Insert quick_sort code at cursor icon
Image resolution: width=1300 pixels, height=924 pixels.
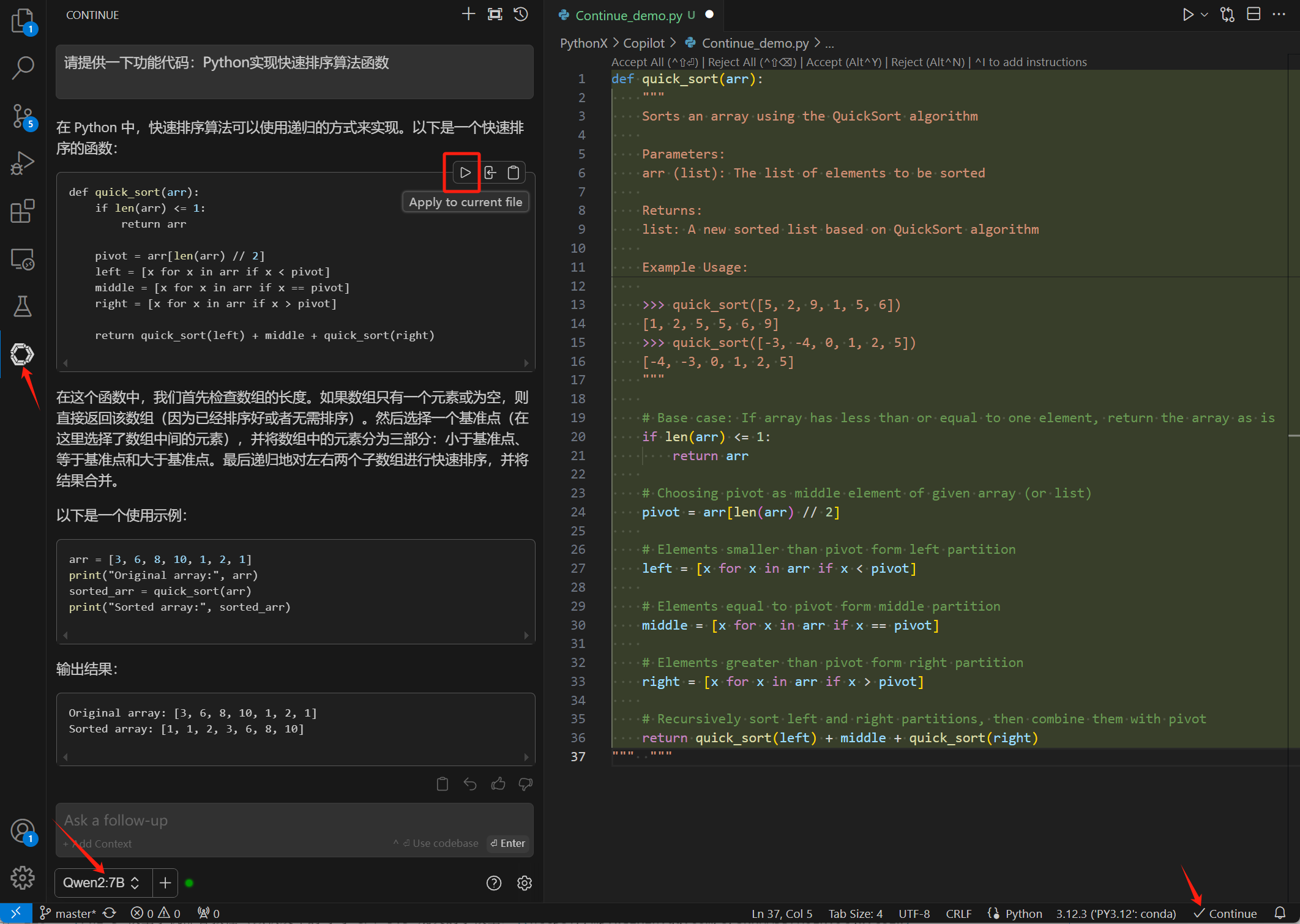tap(490, 173)
